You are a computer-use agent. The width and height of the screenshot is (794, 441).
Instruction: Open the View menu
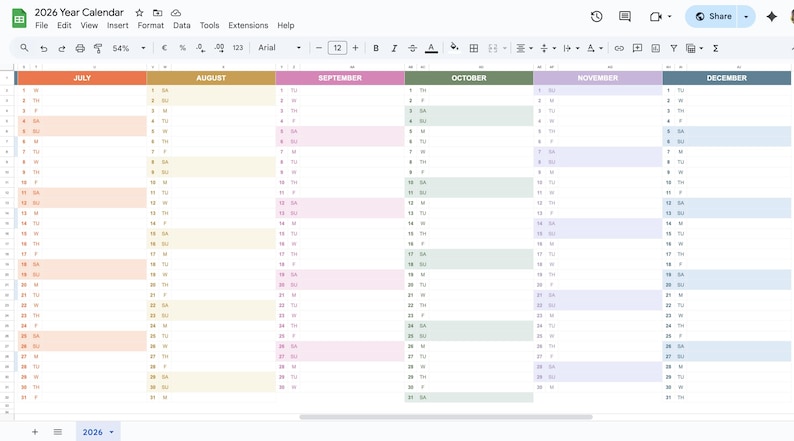89,25
